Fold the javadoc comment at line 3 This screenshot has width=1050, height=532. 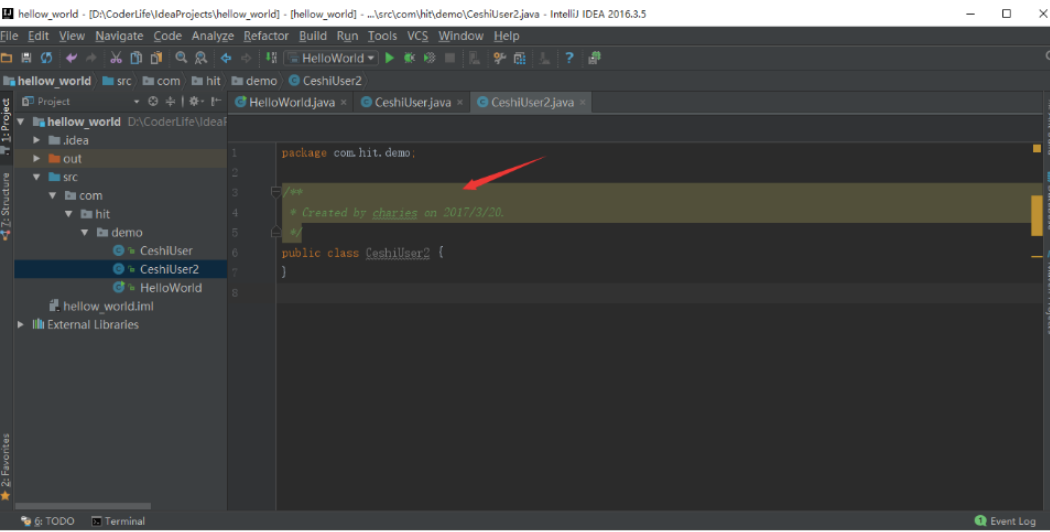point(275,193)
